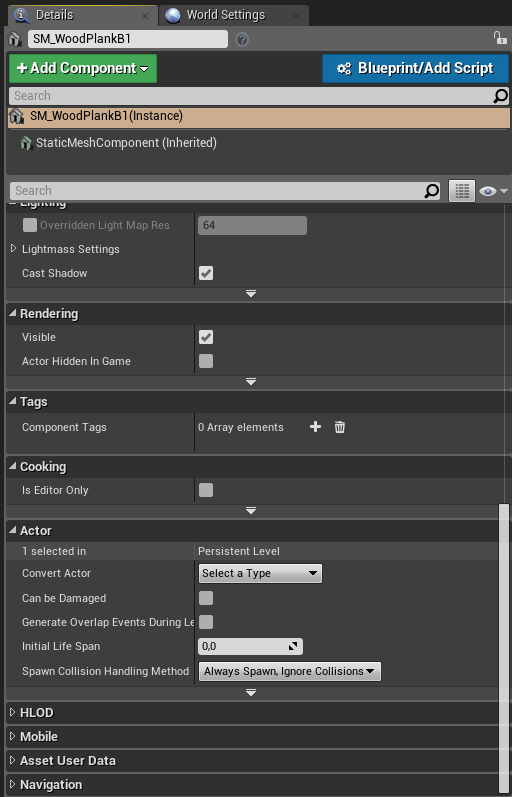Click Blueprint/Add Script button
The width and height of the screenshot is (512, 797).
pos(415,69)
